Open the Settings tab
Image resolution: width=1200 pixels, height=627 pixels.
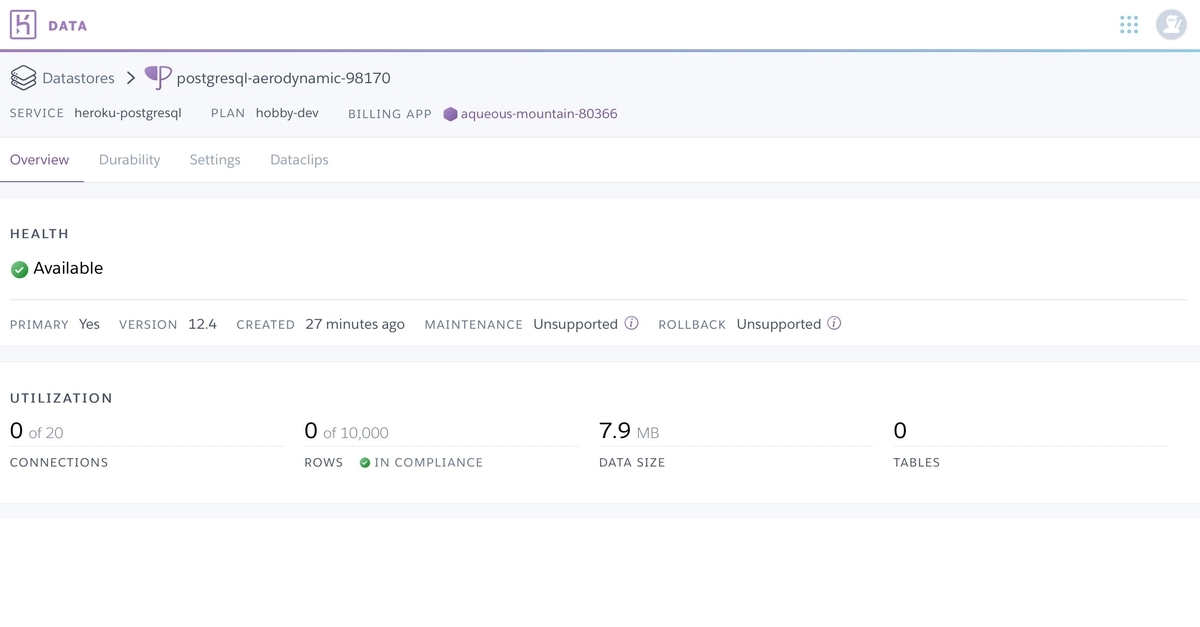point(215,160)
